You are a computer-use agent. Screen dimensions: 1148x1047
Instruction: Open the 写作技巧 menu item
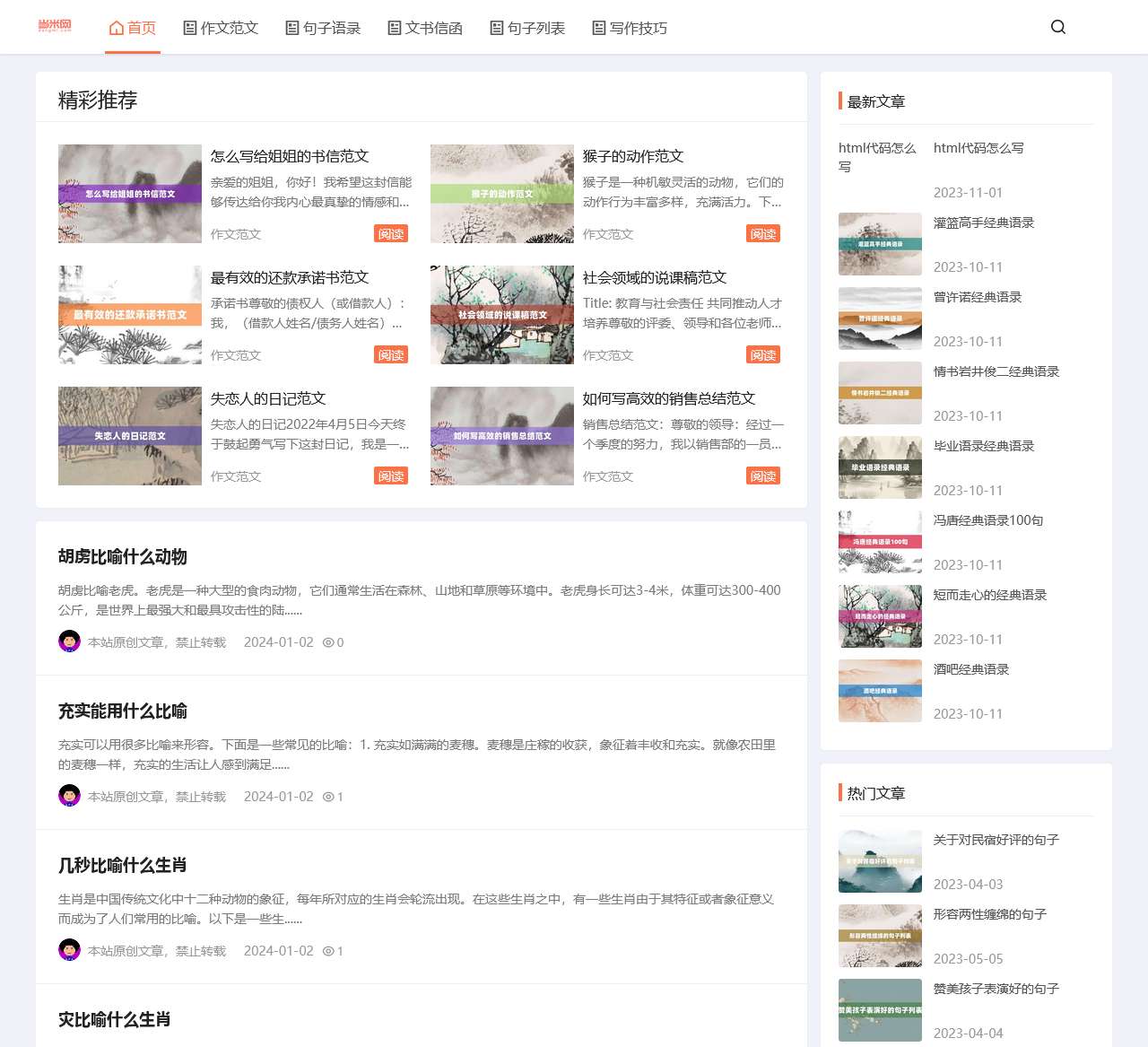(x=630, y=28)
